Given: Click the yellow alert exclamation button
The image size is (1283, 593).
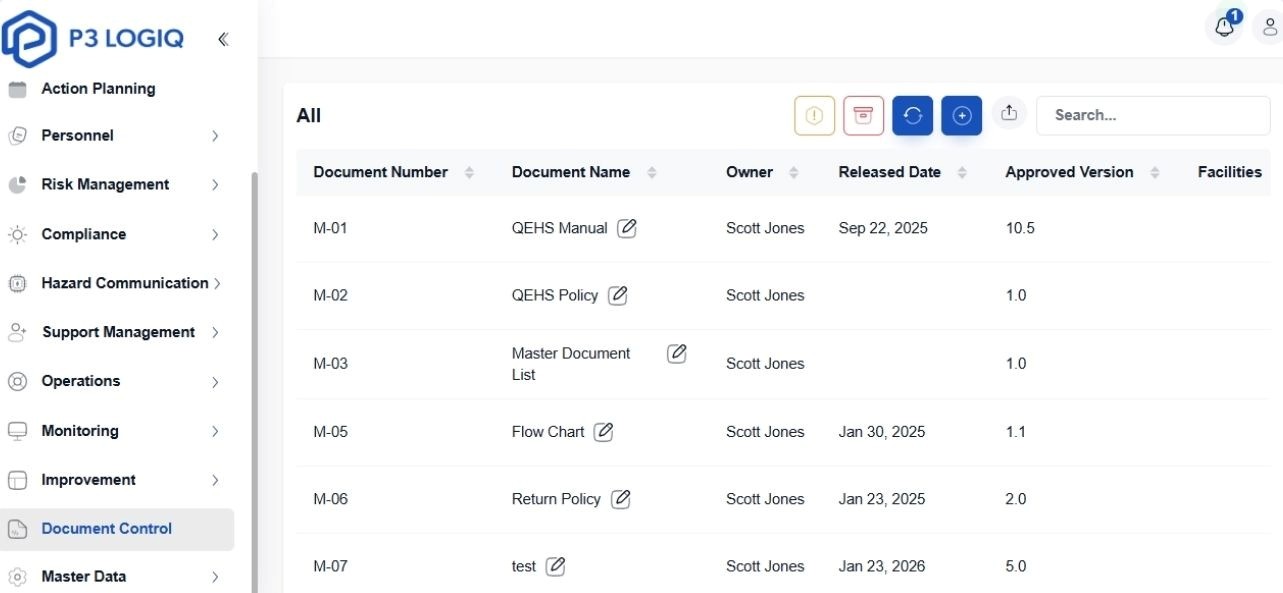Looking at the screenshot, I should 814,115.
